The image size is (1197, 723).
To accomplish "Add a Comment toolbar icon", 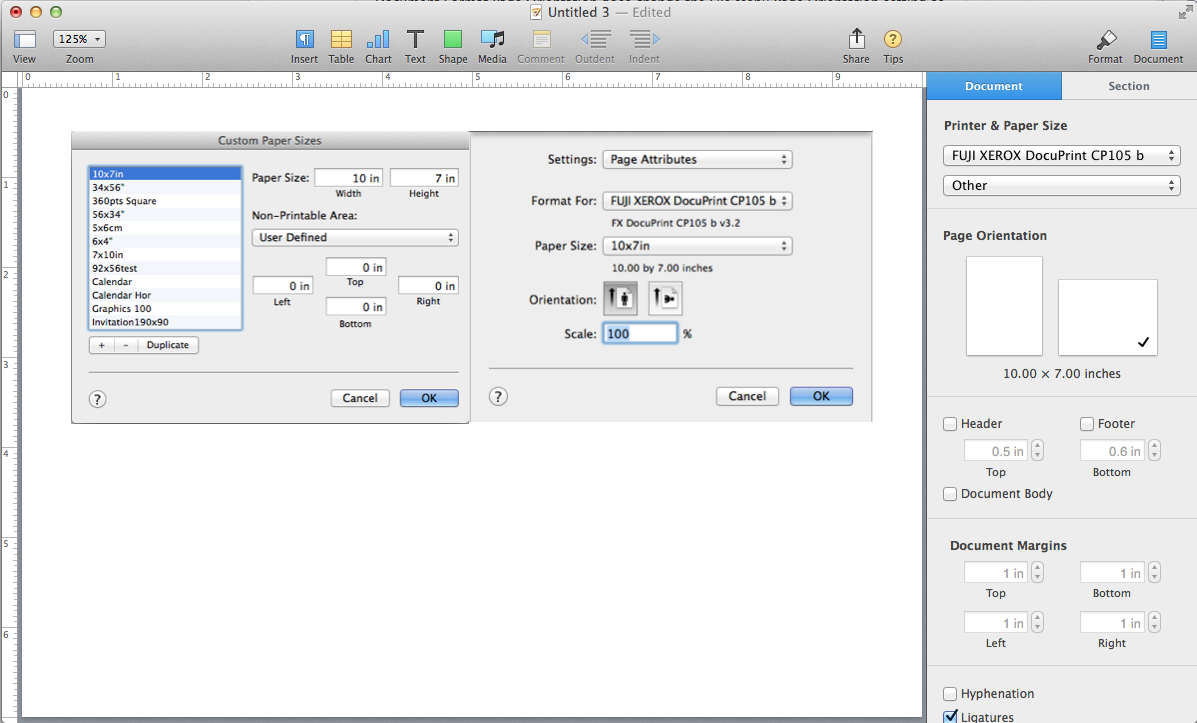I will (x=541, y=39).
